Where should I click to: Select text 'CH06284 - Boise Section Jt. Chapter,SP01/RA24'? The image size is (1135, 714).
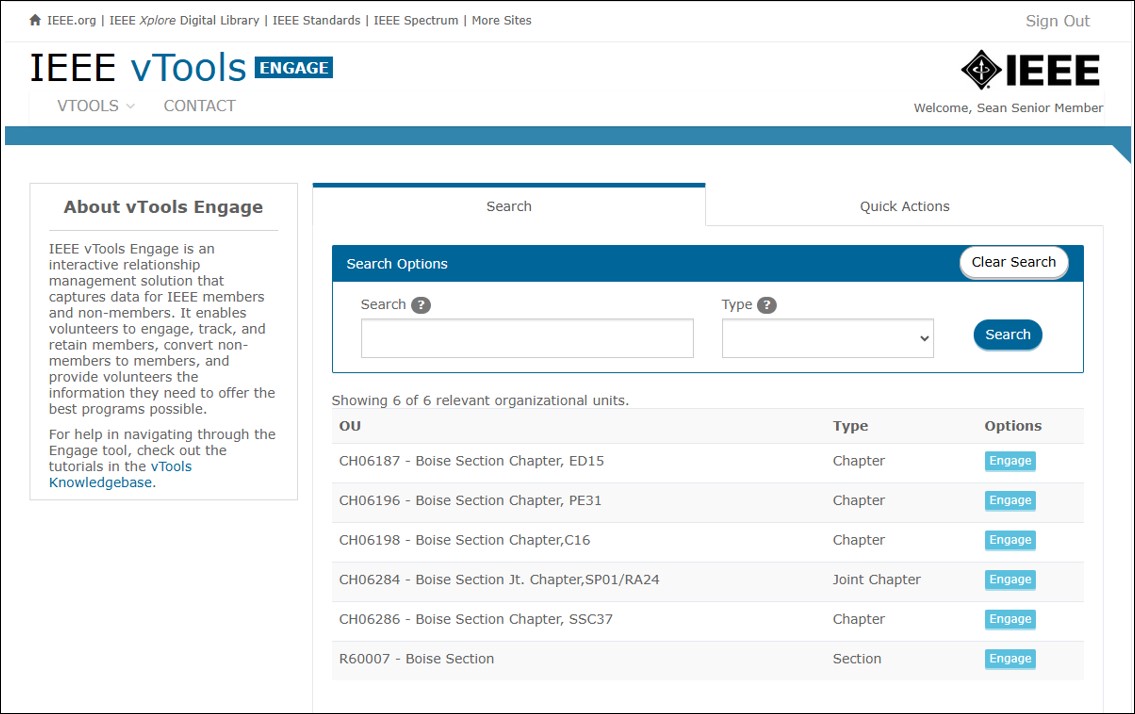499,579
